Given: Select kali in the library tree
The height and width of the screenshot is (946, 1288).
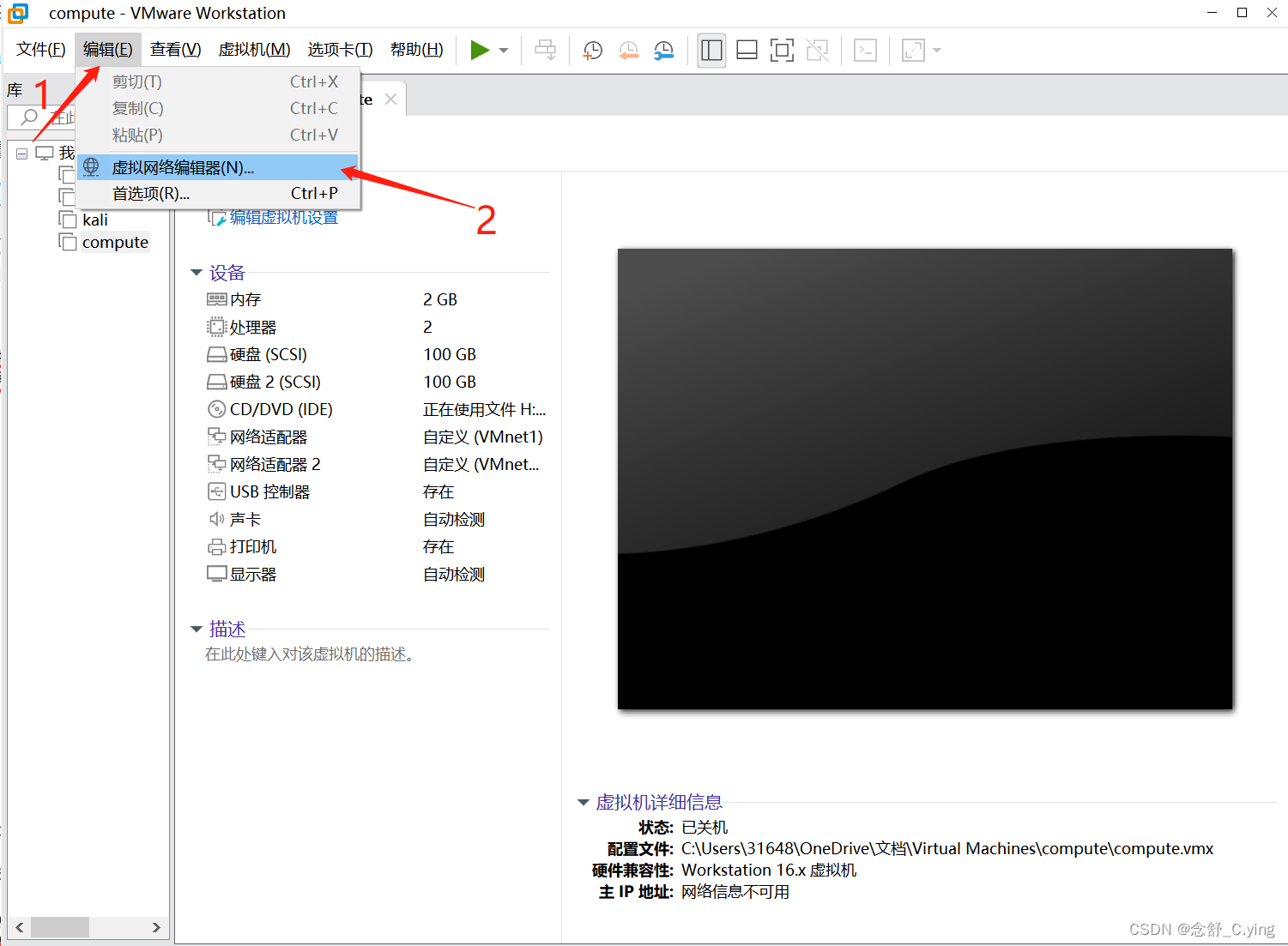Looking at the screenshot, I should (x=95, y=220).
